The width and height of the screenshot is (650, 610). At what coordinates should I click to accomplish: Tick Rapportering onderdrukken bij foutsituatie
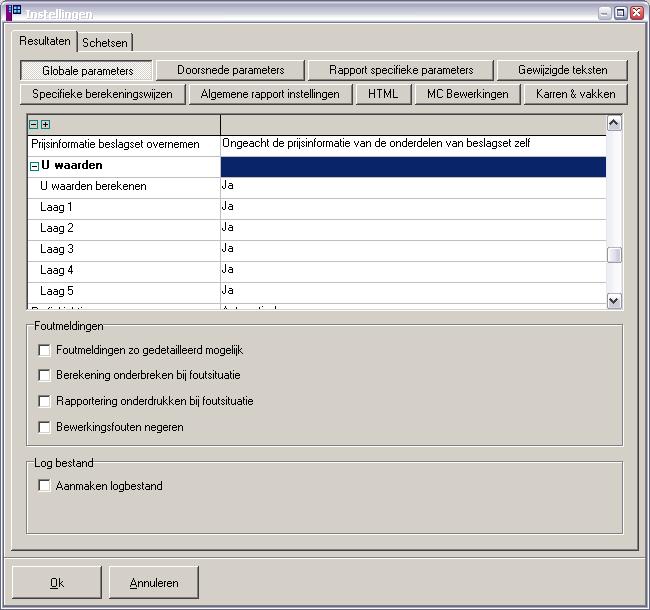pos(44,401)
